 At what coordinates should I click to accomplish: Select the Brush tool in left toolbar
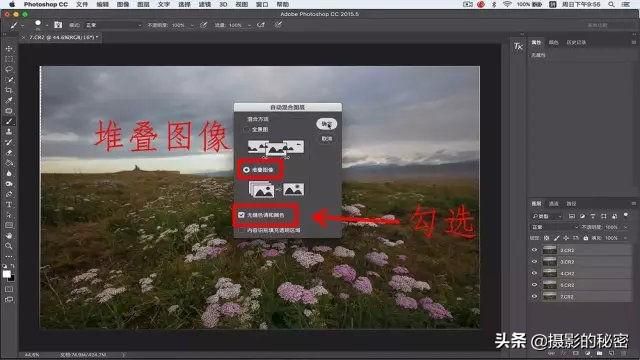(9, 121)
